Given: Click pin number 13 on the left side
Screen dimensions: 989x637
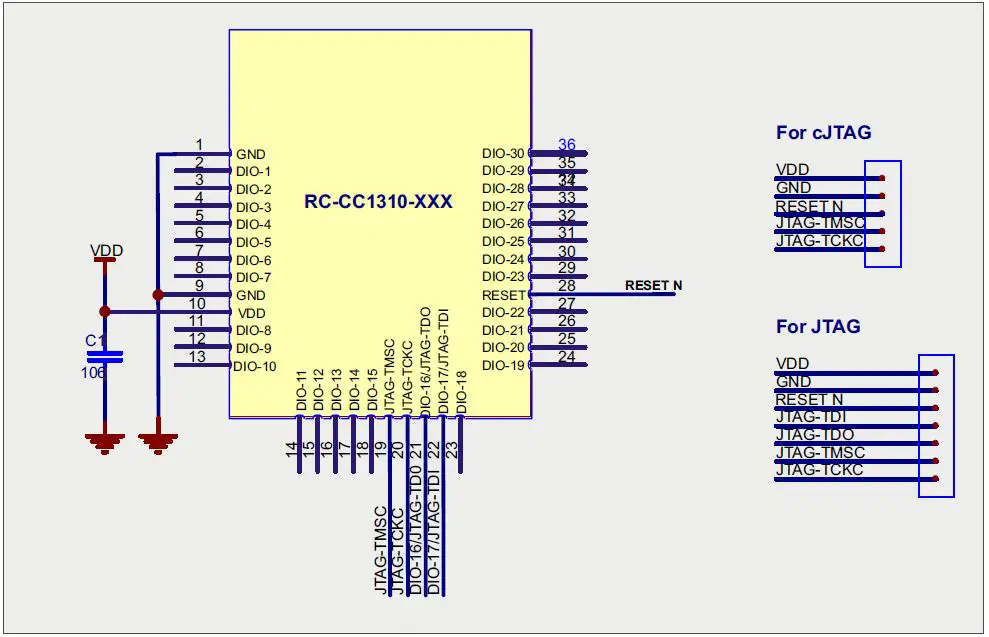Looking at the screenshot, I should click(x=197, y=356).
